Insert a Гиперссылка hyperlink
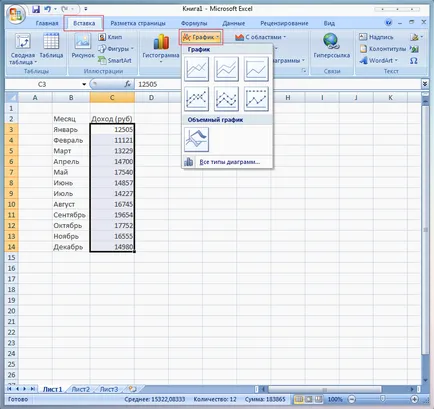 [331, 47]
